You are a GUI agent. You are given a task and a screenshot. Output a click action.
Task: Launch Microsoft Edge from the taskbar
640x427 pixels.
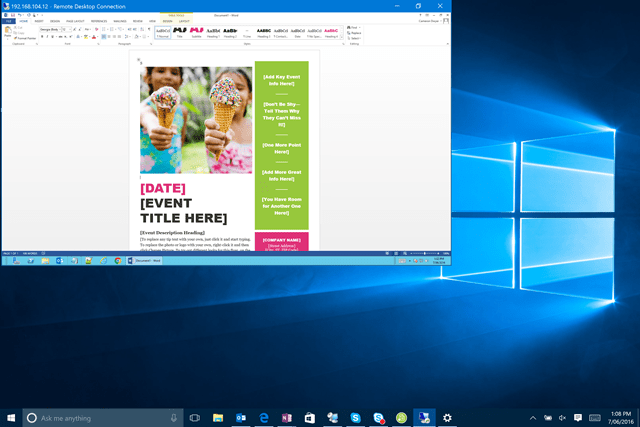coord(264,417)
